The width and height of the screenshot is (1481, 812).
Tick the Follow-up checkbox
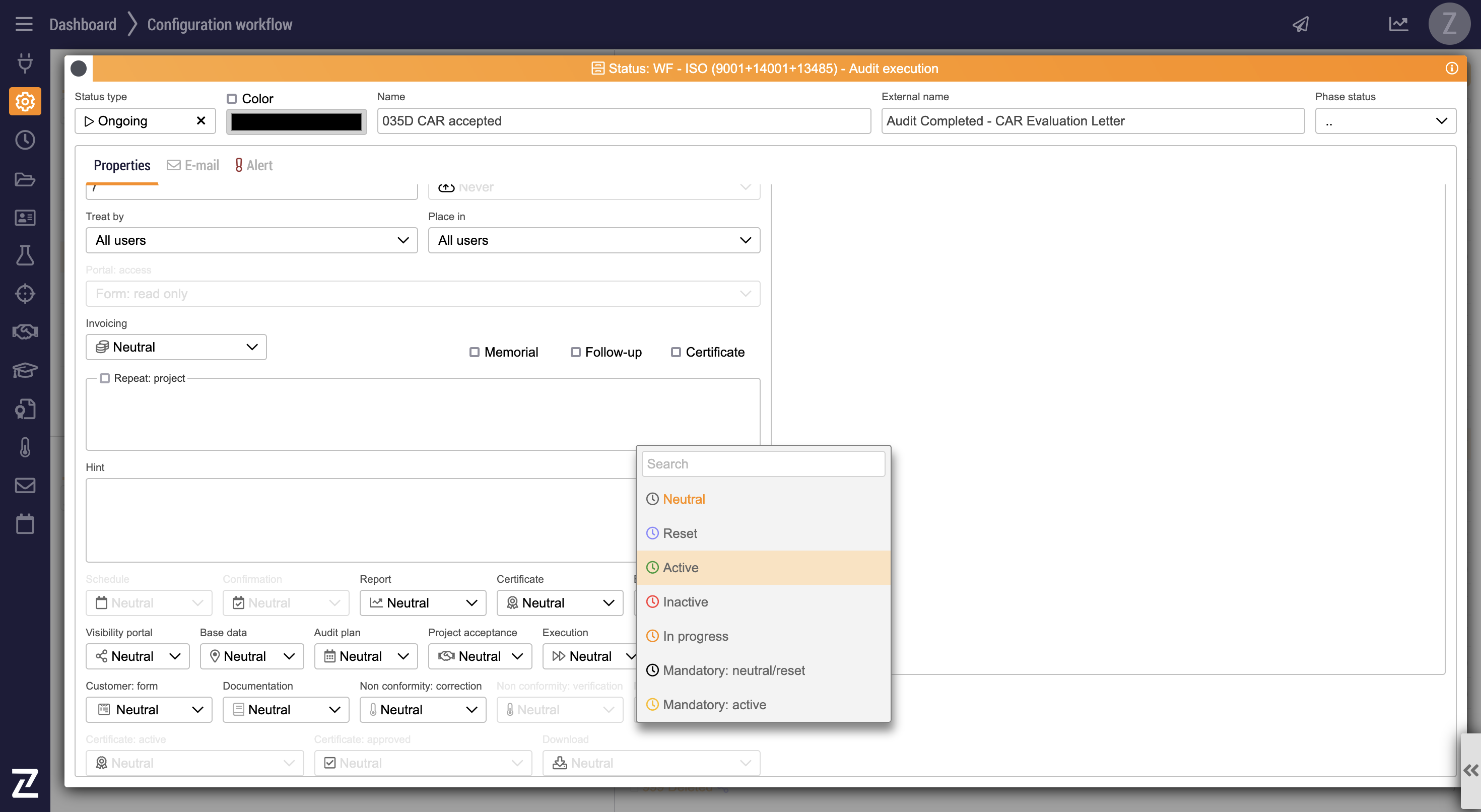[x=575, y=352]
